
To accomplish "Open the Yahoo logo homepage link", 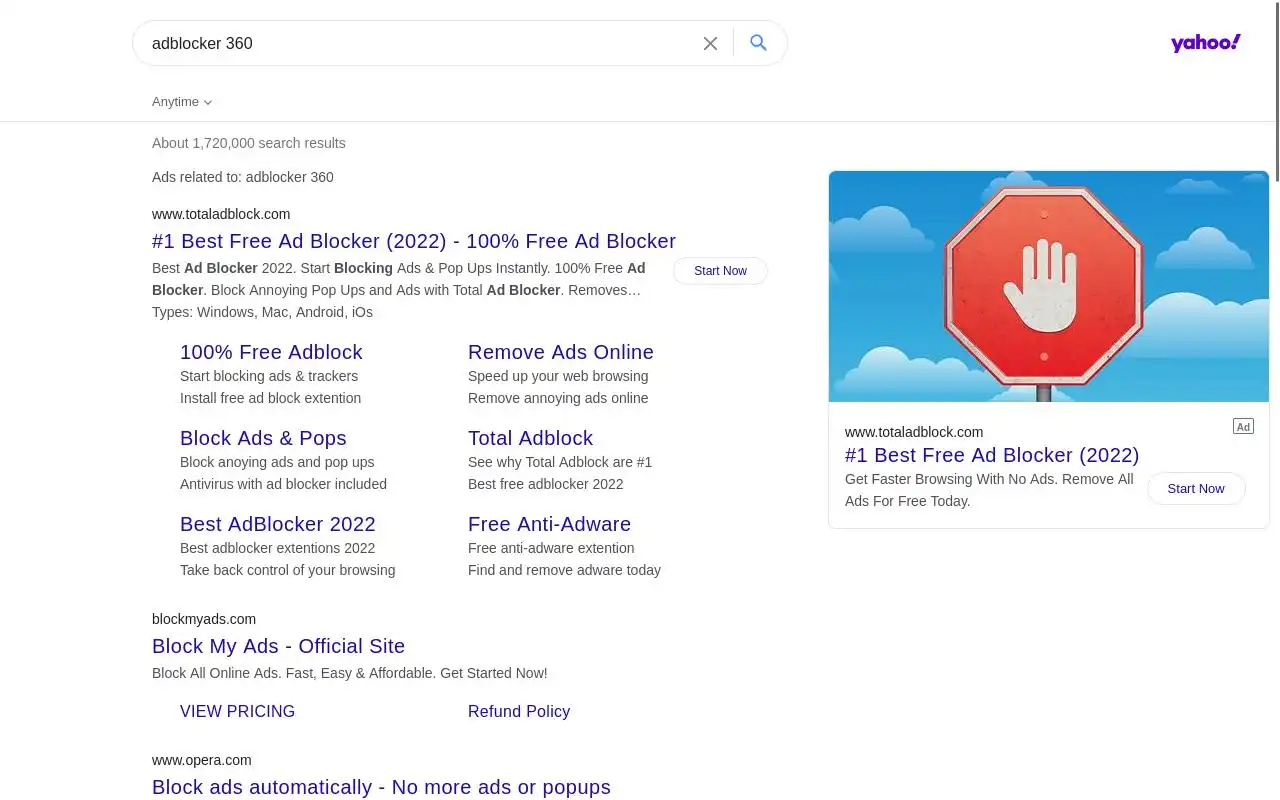I will pyautogui.click(x=1206, y=43).
